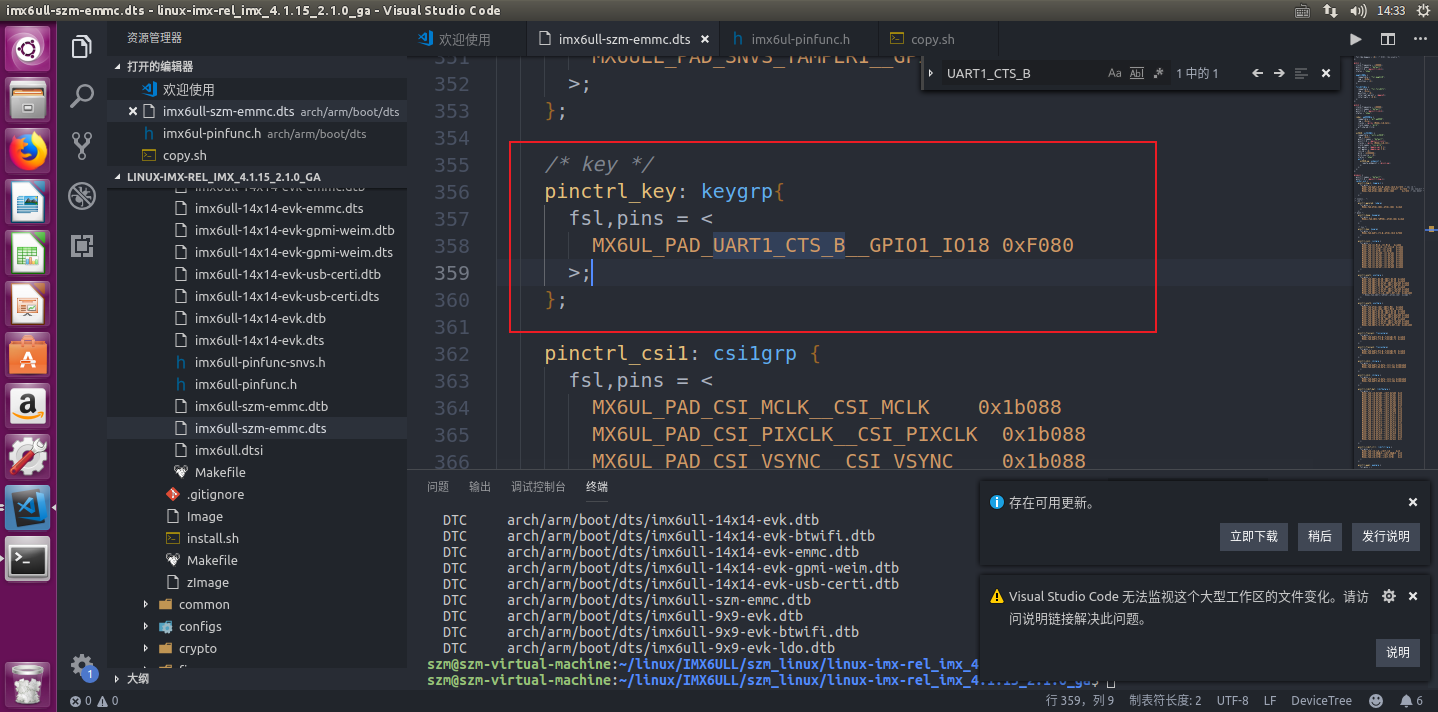Screen dimensions: 1438x712
Task: Open the 调试控制台 panel tab
Action: pos(538,487)
